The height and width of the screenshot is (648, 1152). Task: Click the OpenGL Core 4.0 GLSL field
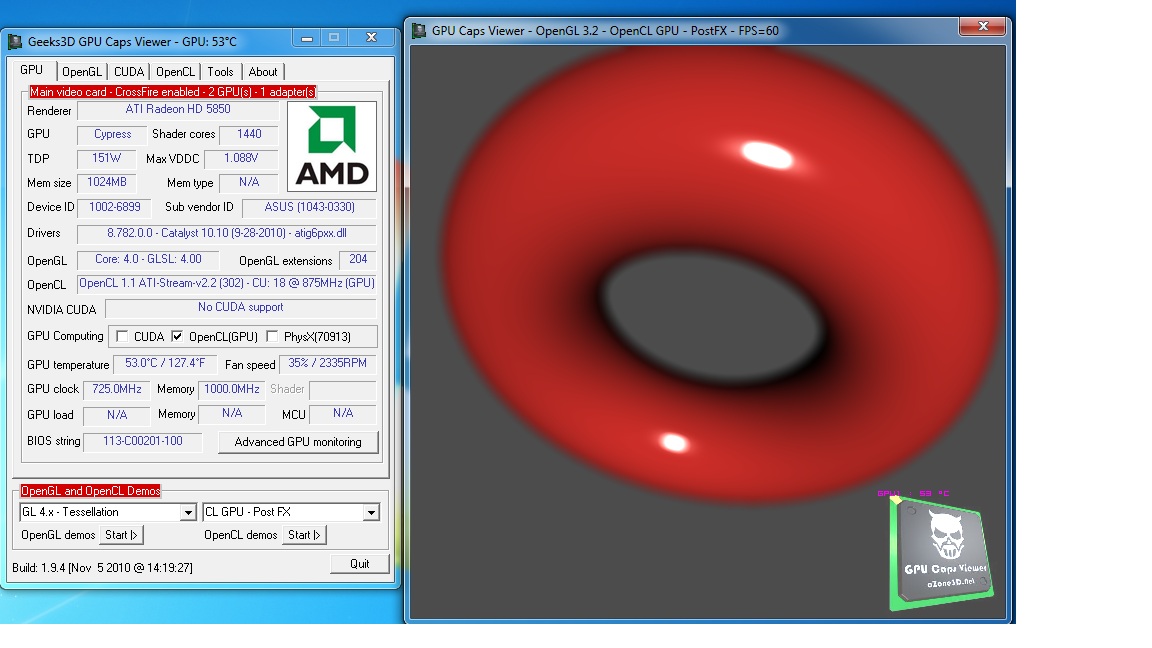(x=148, y=260)
